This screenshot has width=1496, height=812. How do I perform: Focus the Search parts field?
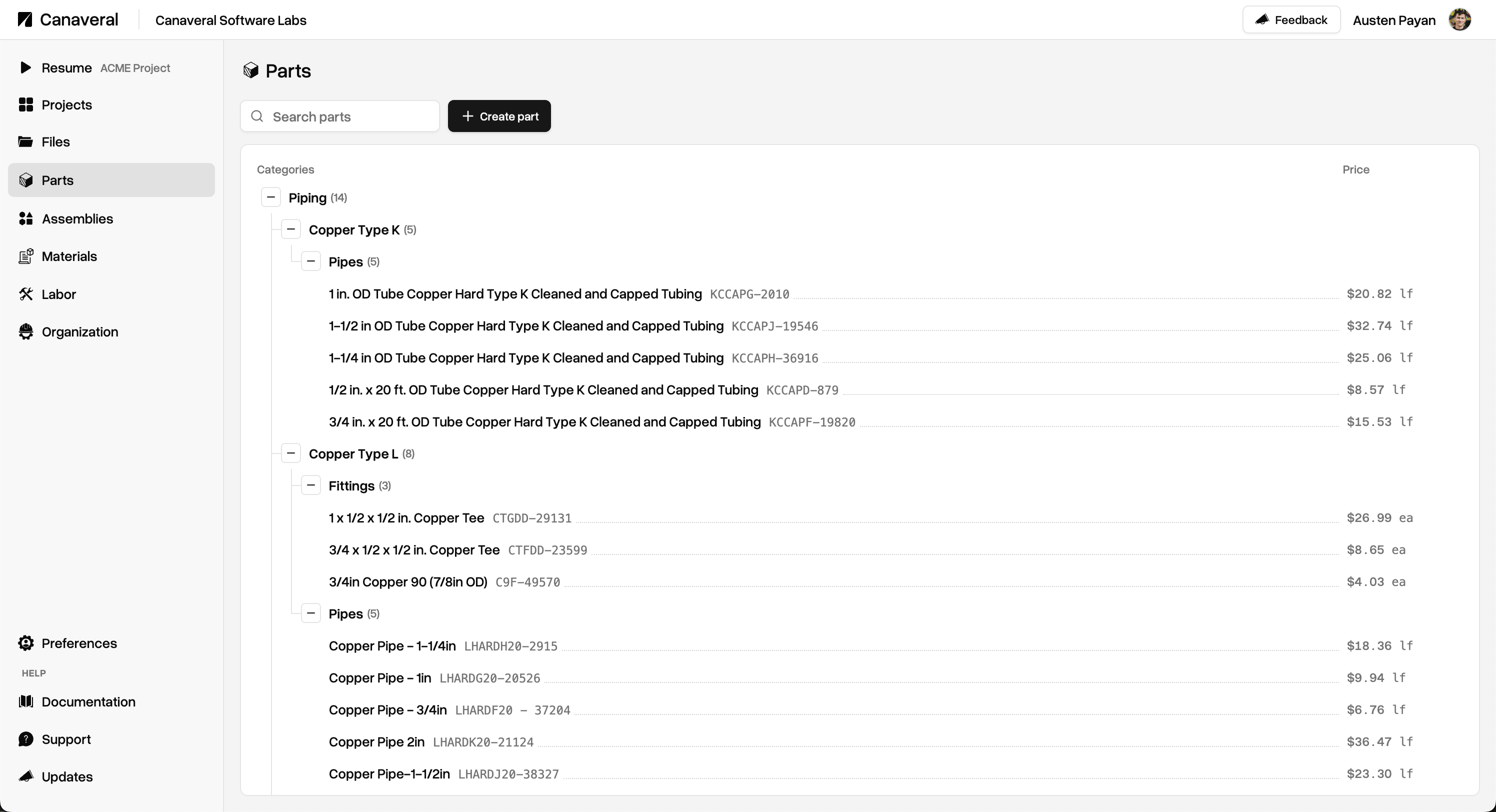click(x=339, y=116)
